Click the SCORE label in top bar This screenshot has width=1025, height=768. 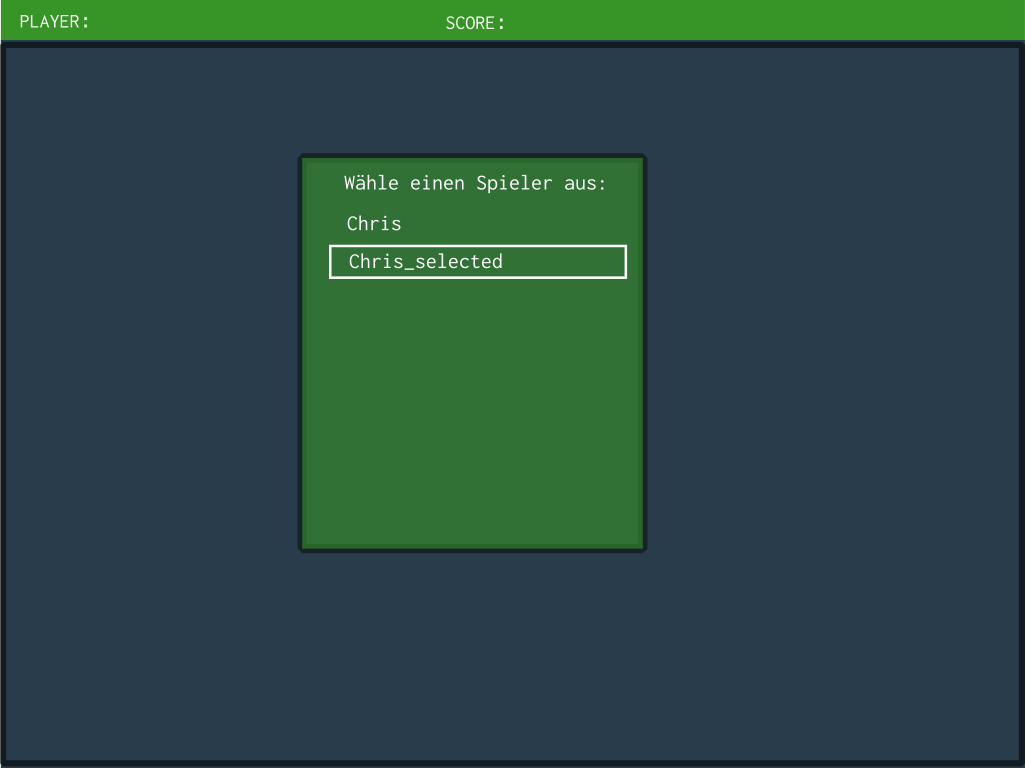click(x=475, y=22)
